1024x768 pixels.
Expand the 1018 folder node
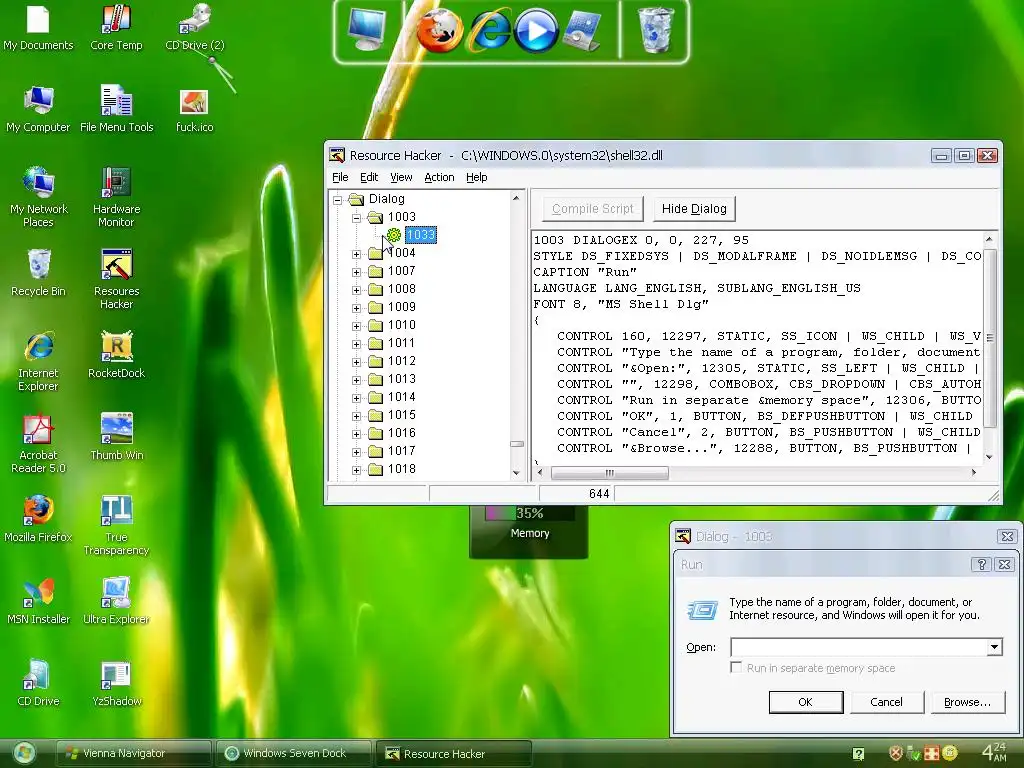pos(357,470)
